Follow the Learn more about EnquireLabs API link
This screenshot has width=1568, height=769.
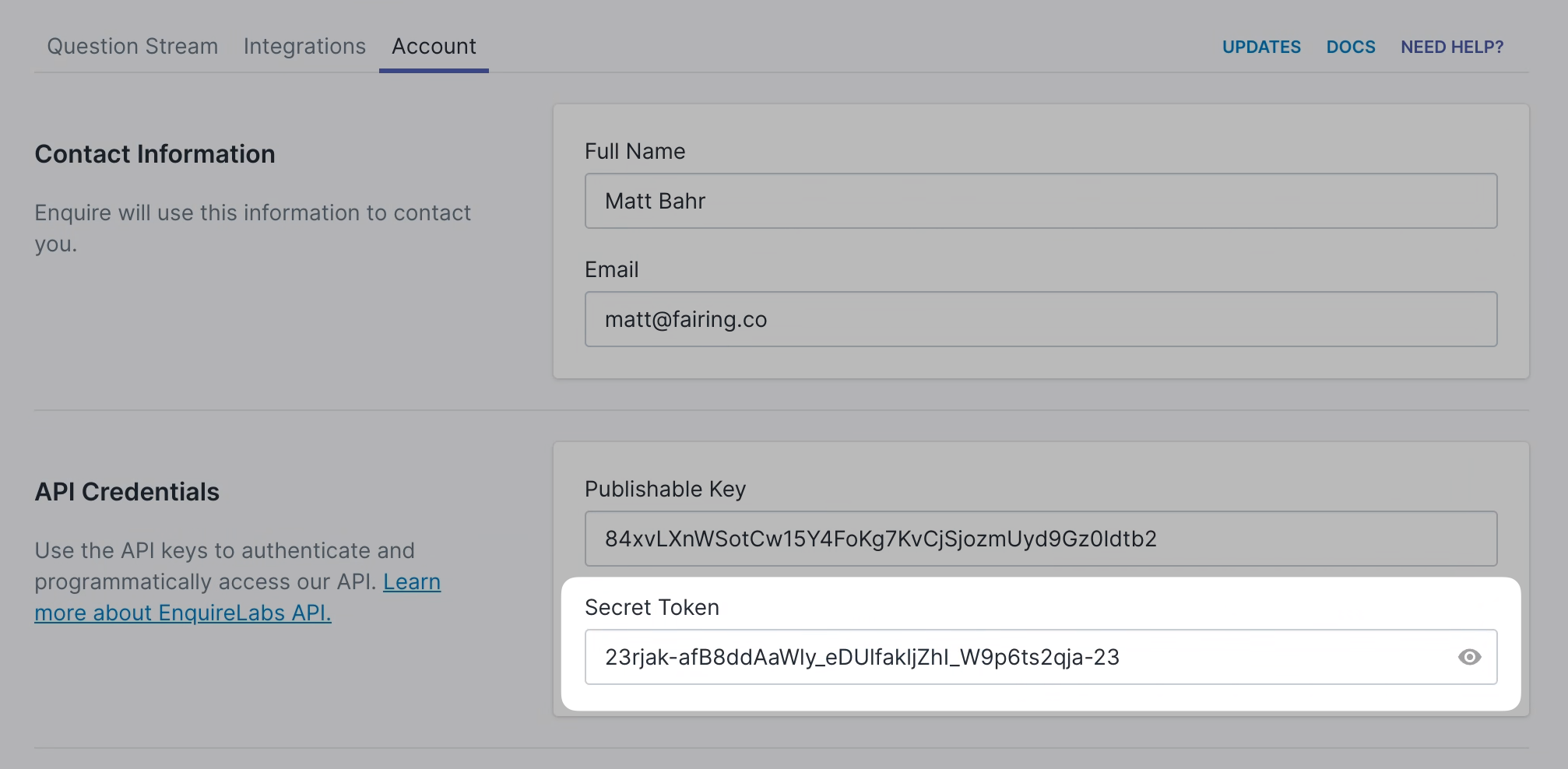point(183,613)
